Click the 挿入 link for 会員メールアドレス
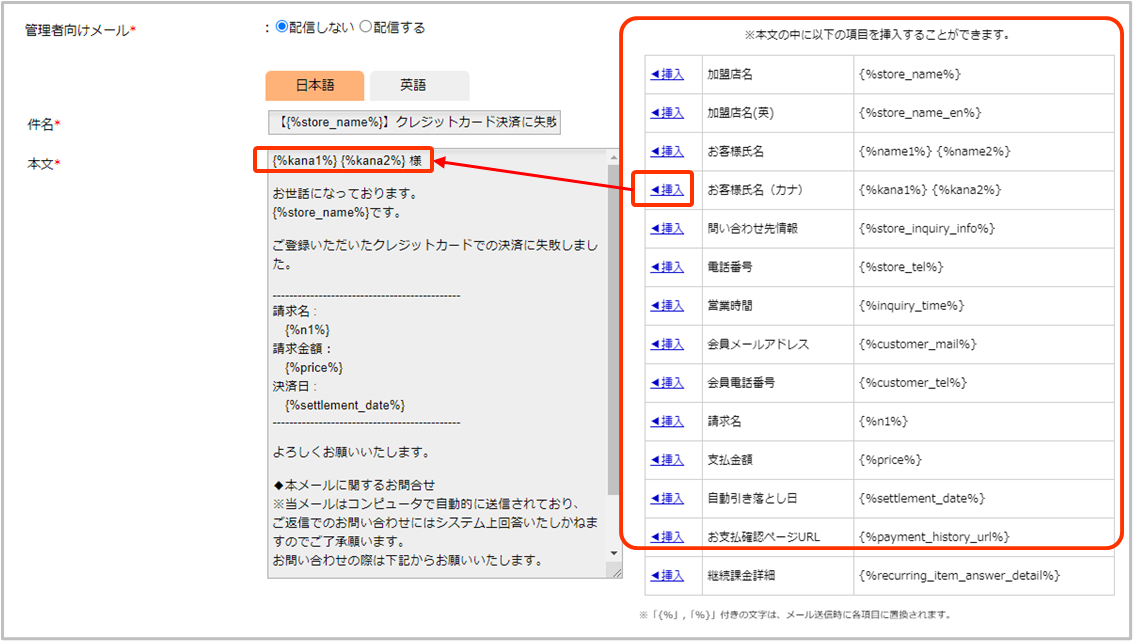 [667, 344]
